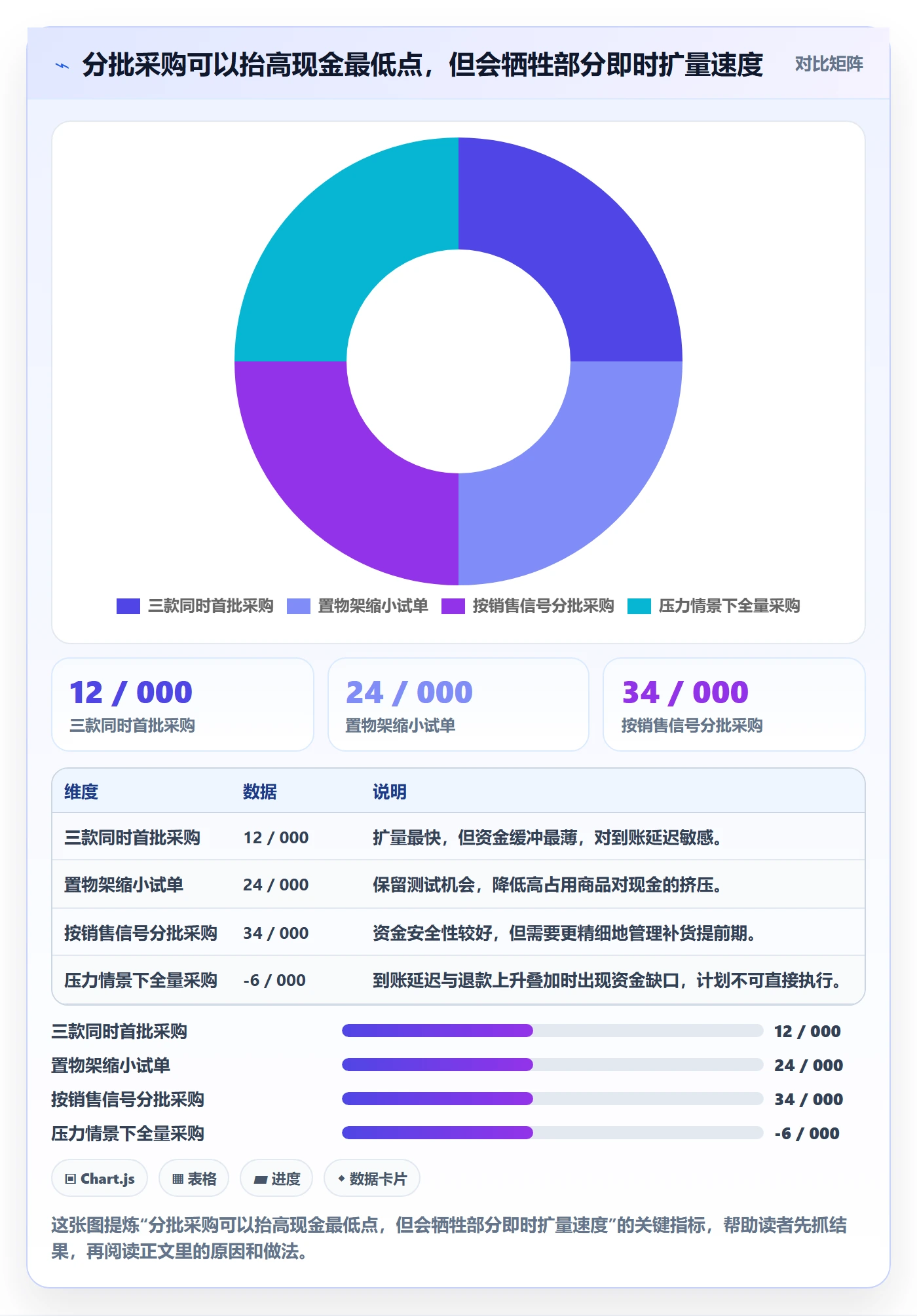Click the 数据 column header
Image resolution: width=917 pixels, height=1316 pixels.
coord(260,792)
